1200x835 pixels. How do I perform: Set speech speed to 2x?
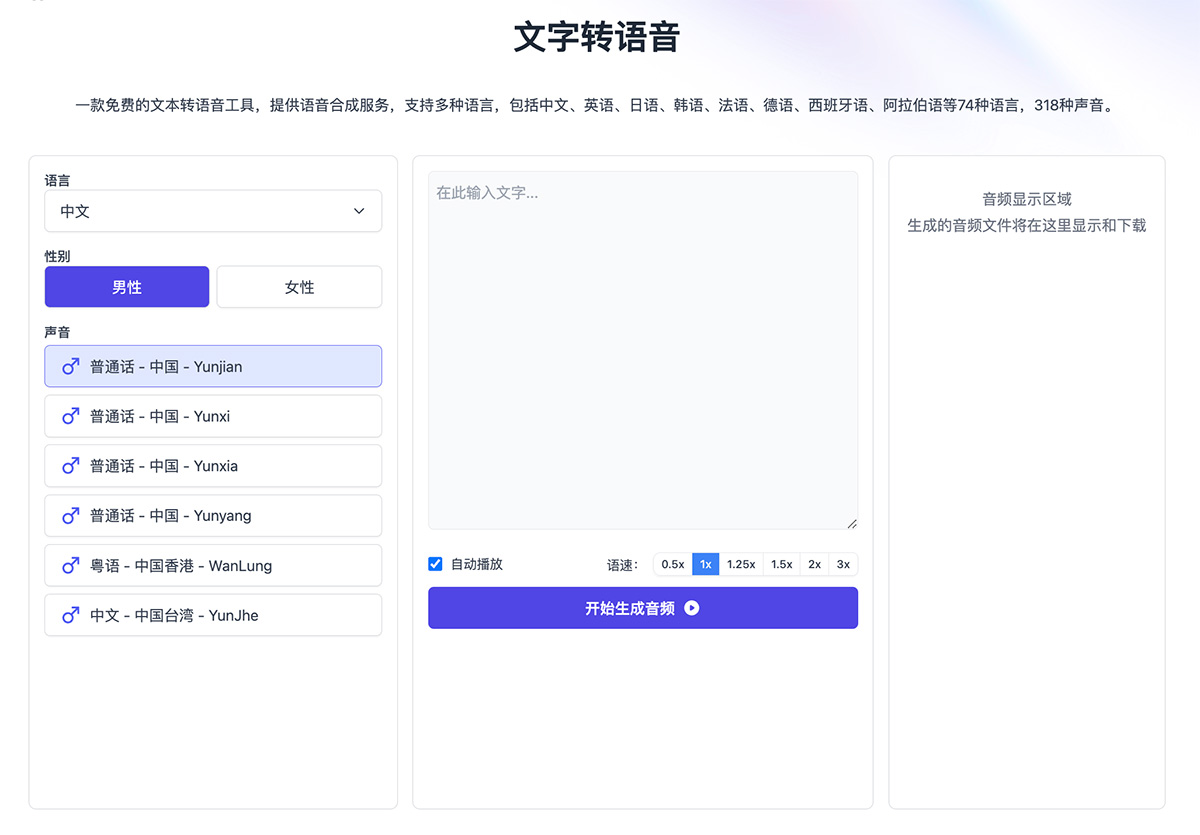[815, 564]
